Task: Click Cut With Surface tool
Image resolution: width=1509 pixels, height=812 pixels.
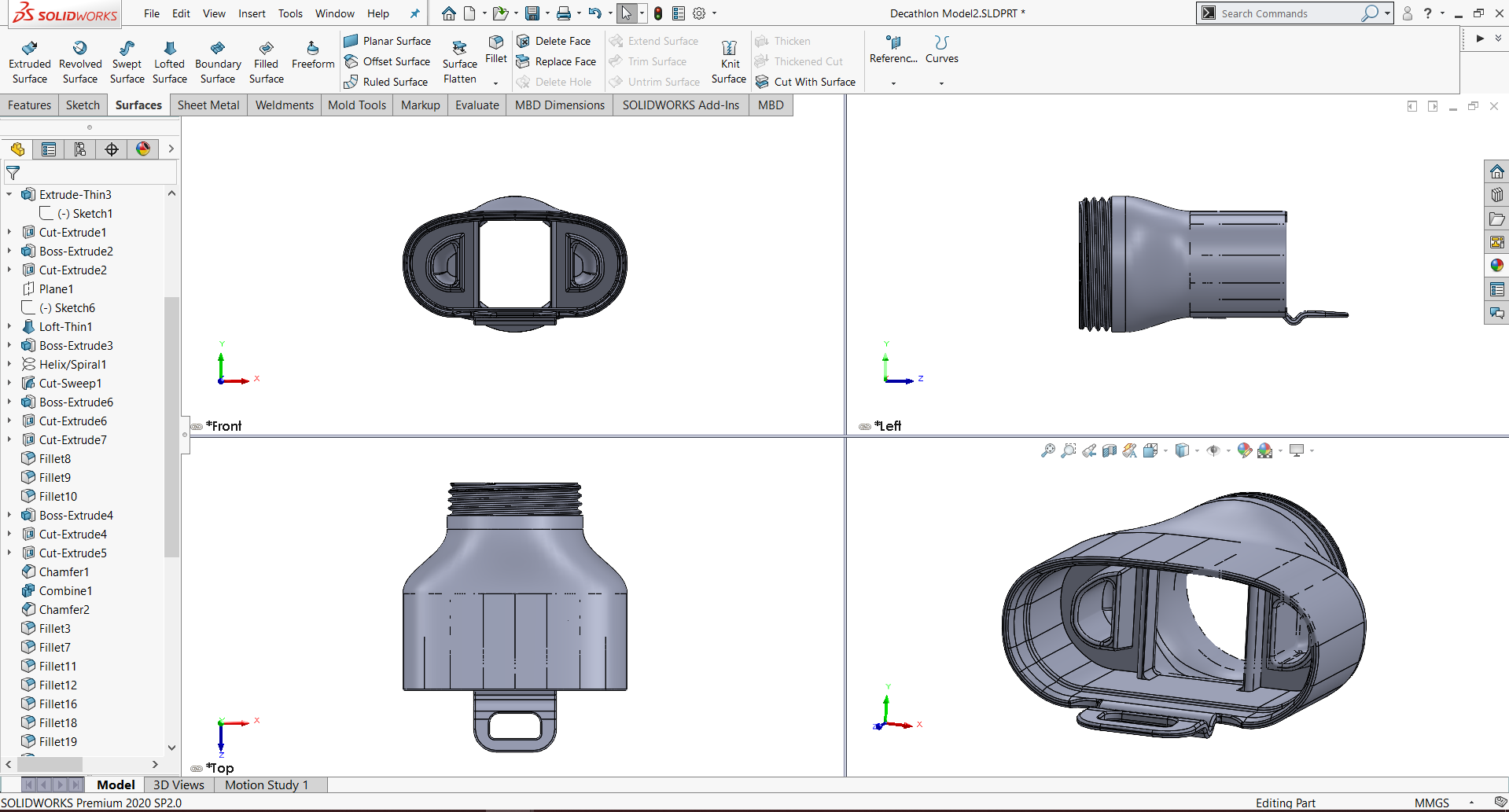Action: coord(806,82)
